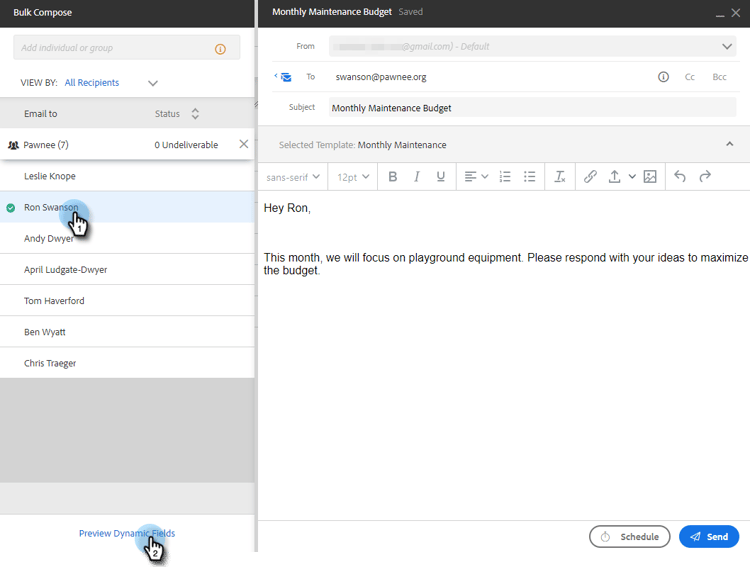Open the From address dropdown
750x567 pixels.
point(727,46)
